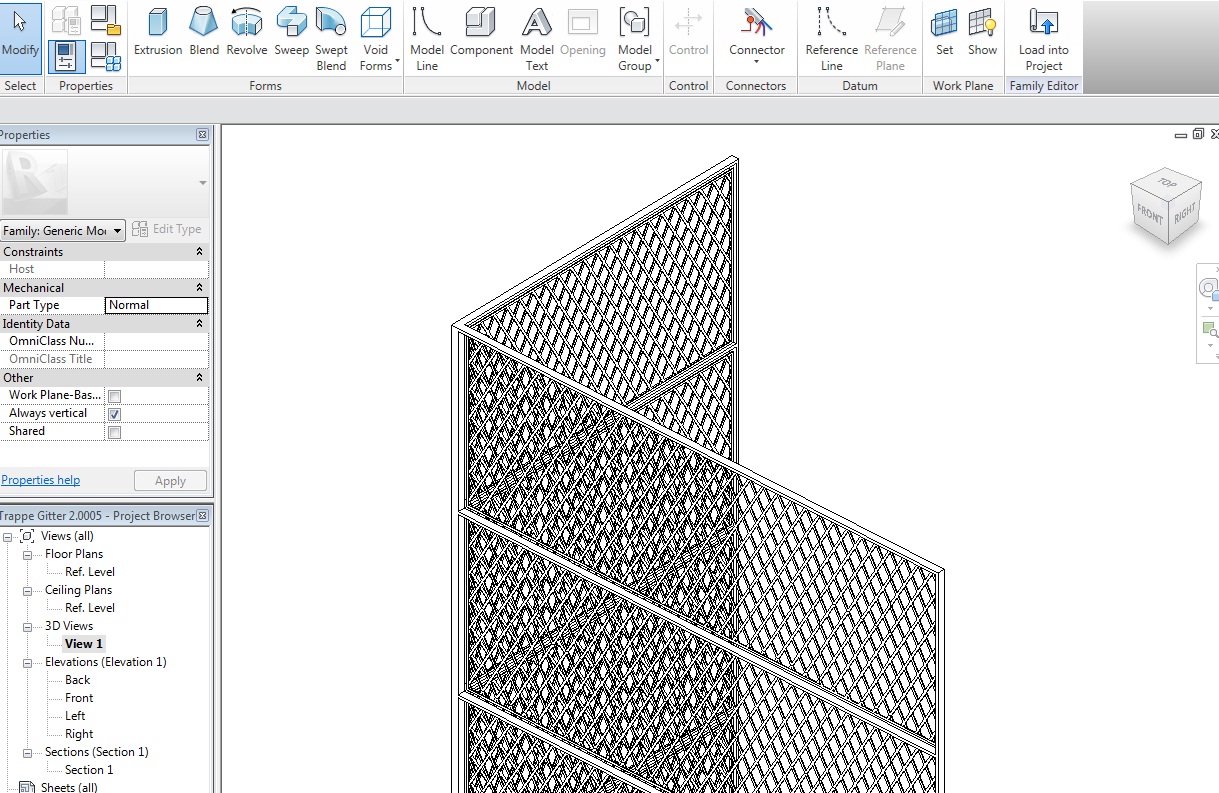
Task: Collapse the Identity Data section
Action: [199, 324]
